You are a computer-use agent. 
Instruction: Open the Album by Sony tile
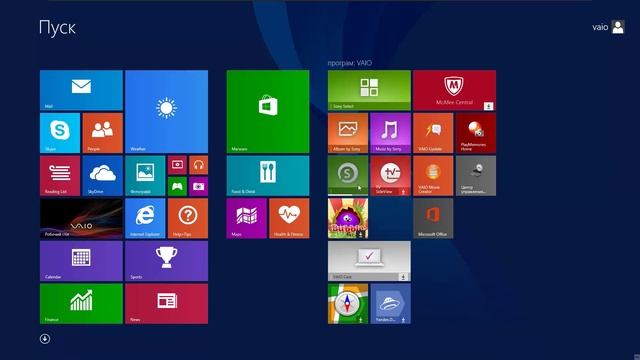pyautogui.click(x=348, y=133)
